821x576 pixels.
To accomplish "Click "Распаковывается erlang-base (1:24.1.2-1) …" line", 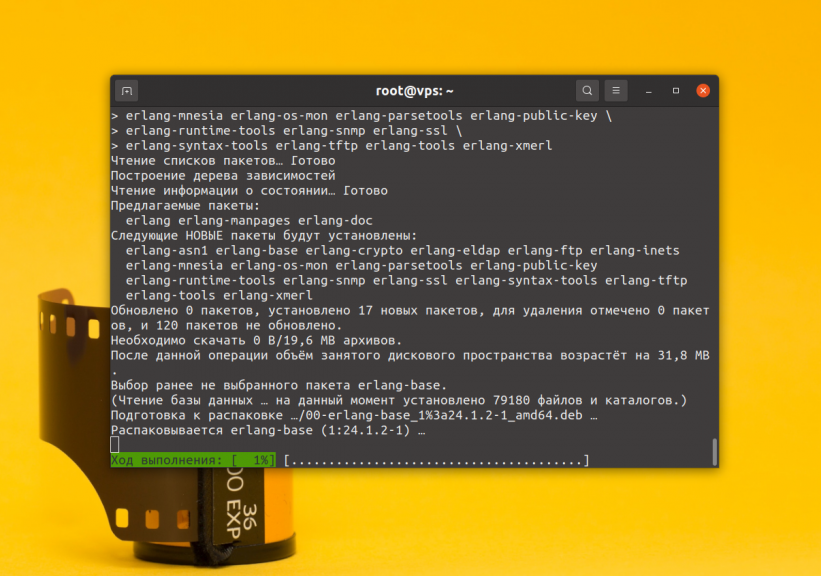I will [x=268, y=430].
